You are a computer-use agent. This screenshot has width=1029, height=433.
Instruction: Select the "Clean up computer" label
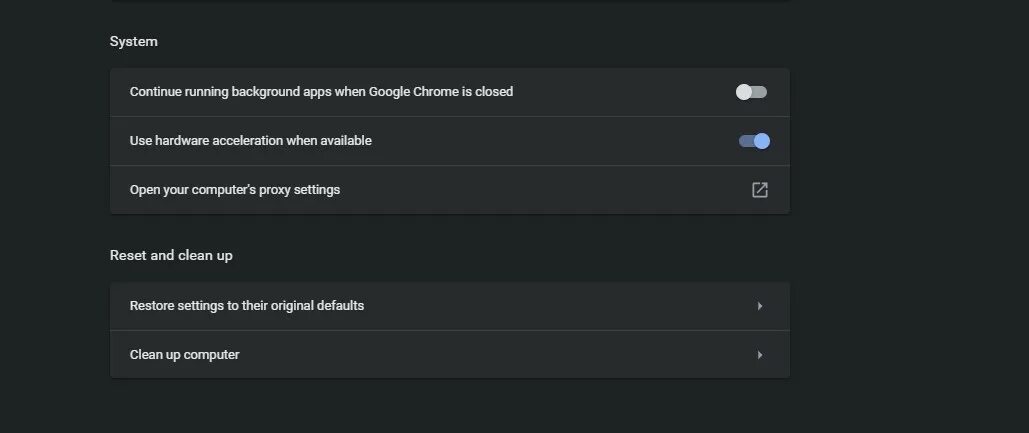pyautogui.click(x=185, y=354)
